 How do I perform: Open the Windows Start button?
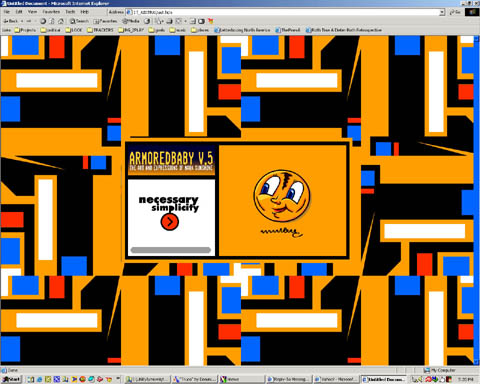pos(11,379)
